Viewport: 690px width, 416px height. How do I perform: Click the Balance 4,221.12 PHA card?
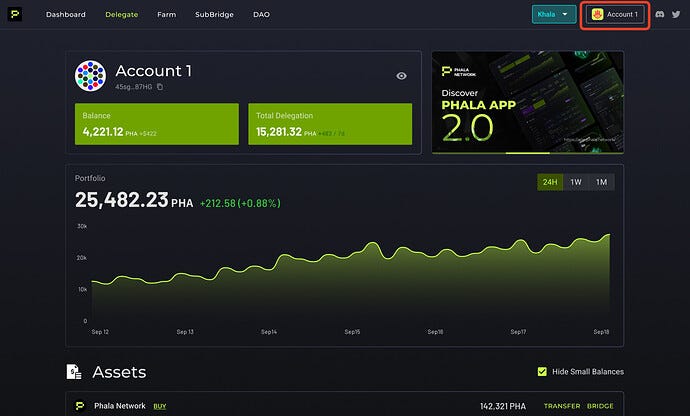pos(157,124)
